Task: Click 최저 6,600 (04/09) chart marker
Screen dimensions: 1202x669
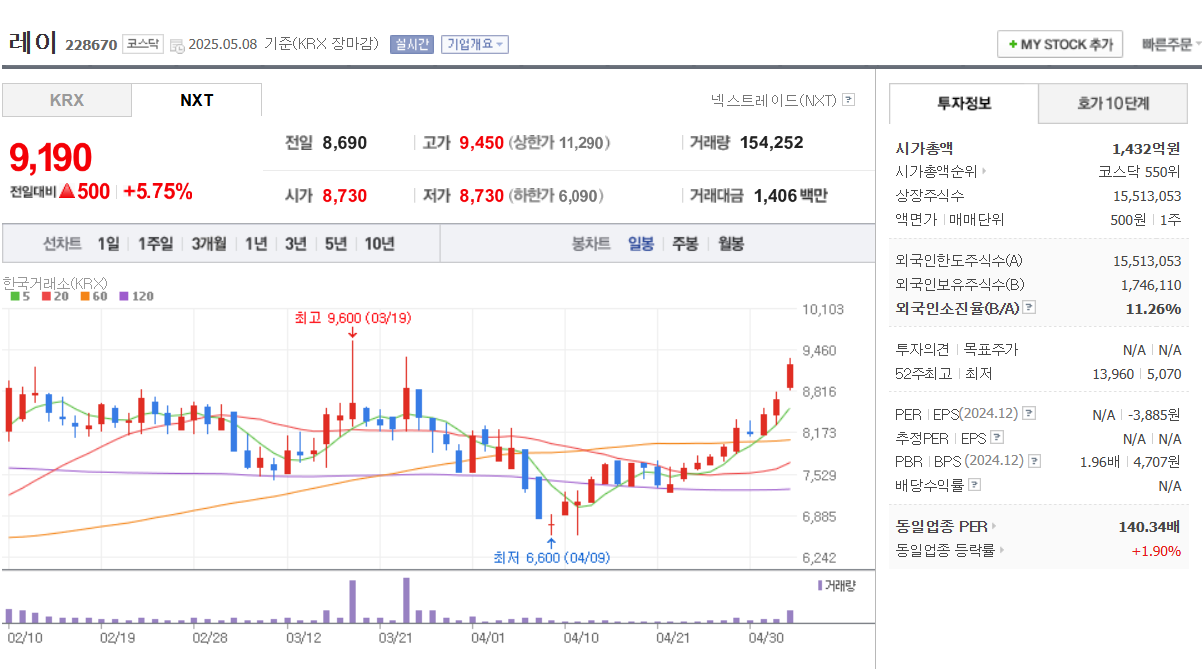Action: coord(551,557)
